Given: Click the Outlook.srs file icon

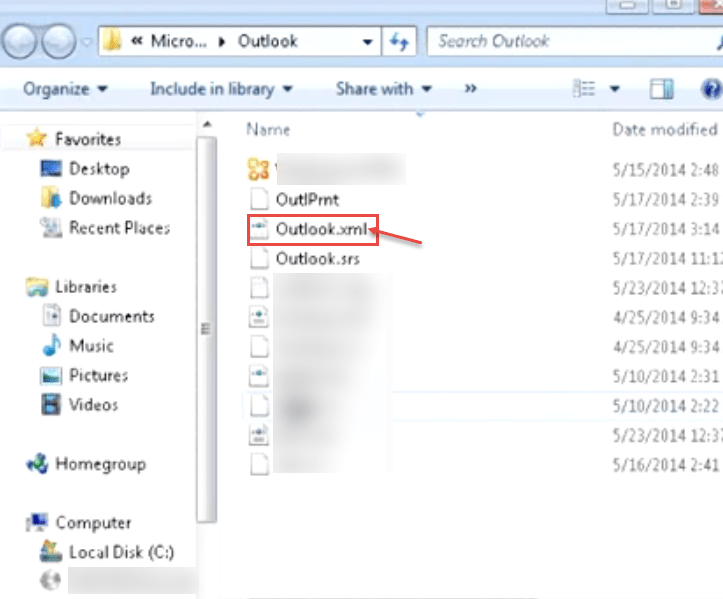Looking at the screenshot, I should point(259,259).
